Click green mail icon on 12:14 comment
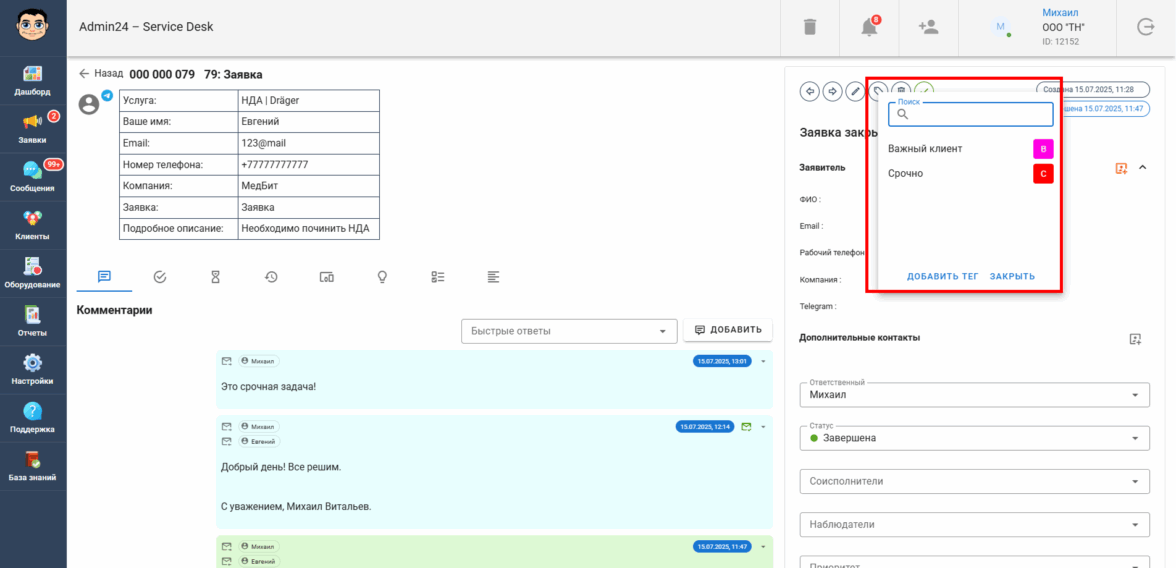The height and width of the screenshot is (568, 1176). (746, 427)
